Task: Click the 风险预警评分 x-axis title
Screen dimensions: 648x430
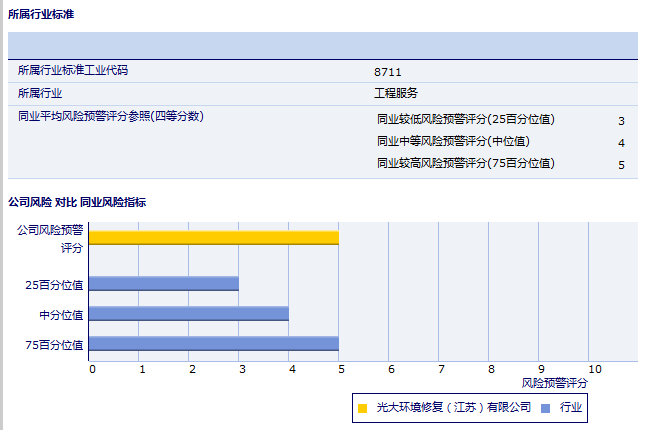Action: click(x=555, y=383)
